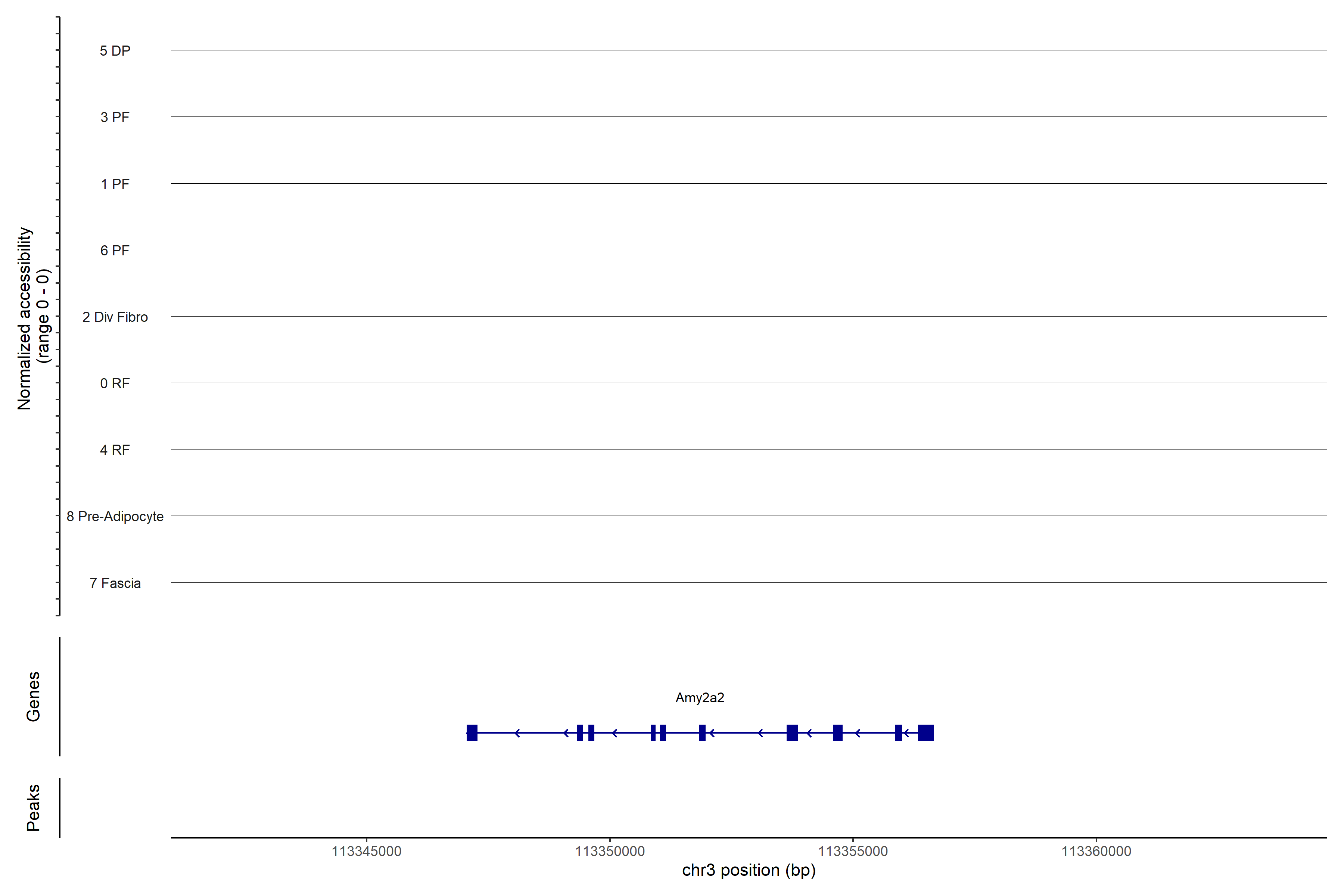The width and height of the screenshot is (1344, 896).
Task: Click the 7 Fascia track label
Action: pyautogui.click(x=115, y=584)
